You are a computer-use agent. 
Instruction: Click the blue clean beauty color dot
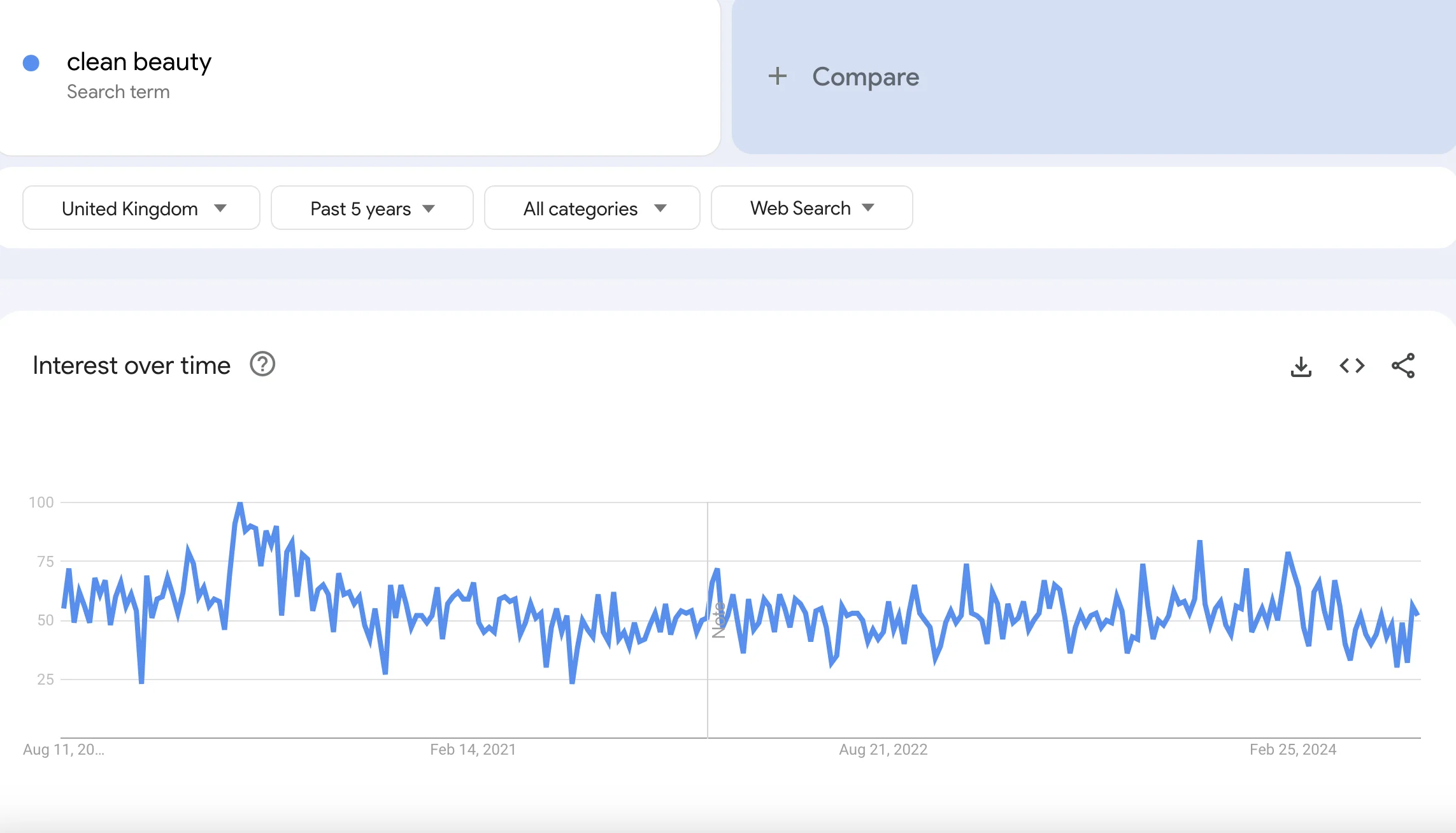coord(31,63)
